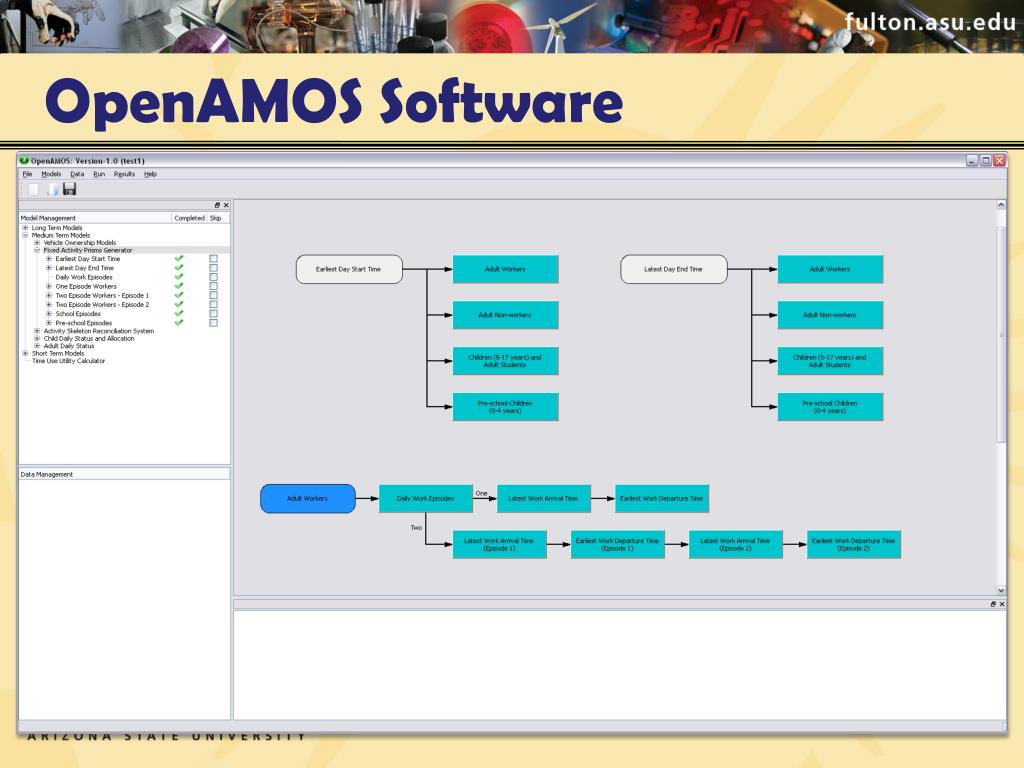Click Completed checkmark for Two Episode Workers - Episode 1
The image size is (1024, 768).
pos(179,295)
